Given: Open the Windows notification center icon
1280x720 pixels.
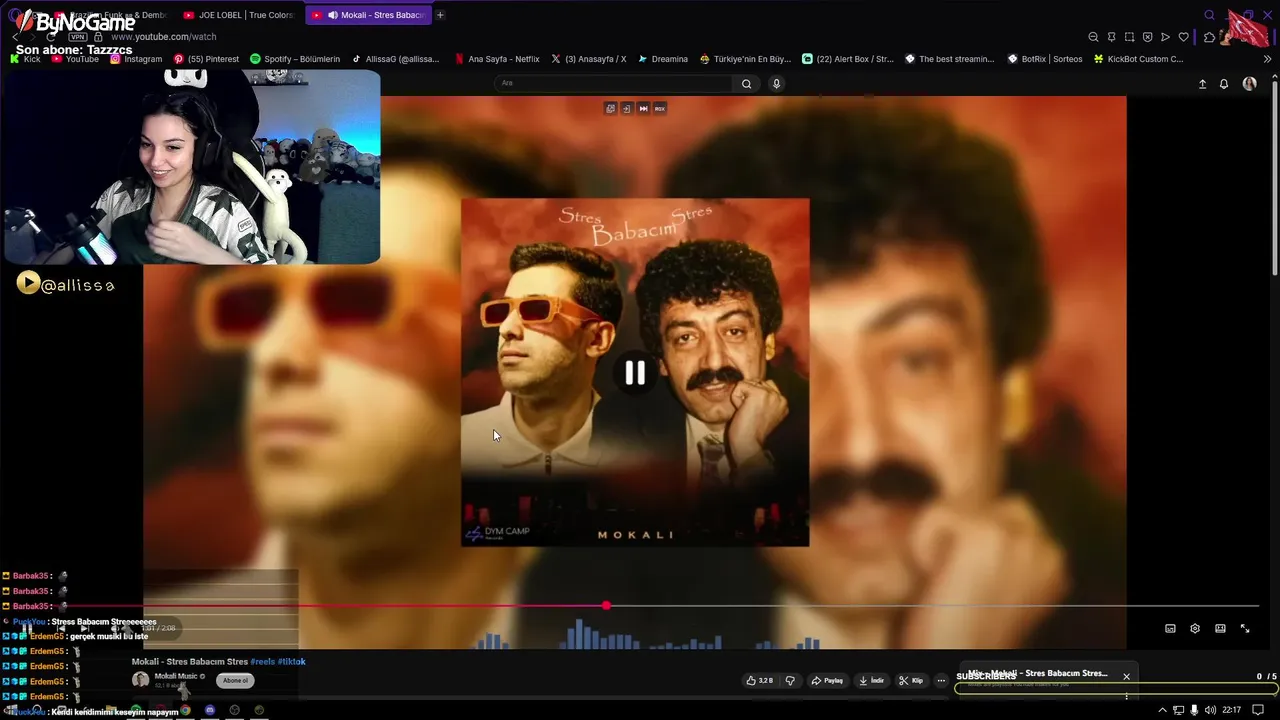Looking at the screenshot, I should [1258, 710].
